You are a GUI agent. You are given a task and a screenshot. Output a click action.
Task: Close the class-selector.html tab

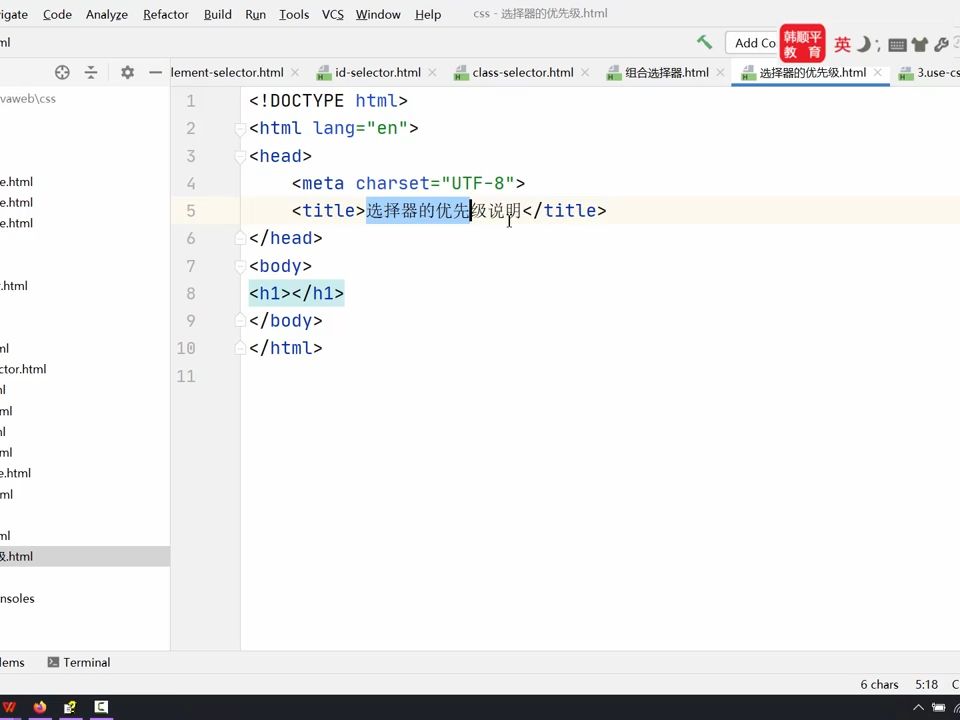coord(585,72)
